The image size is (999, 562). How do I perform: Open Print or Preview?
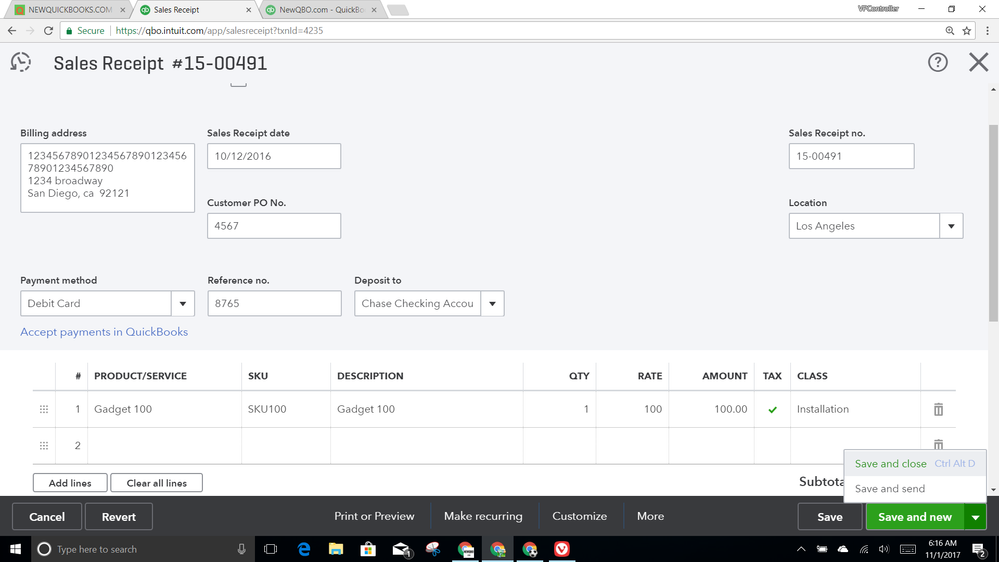[374, 516]
